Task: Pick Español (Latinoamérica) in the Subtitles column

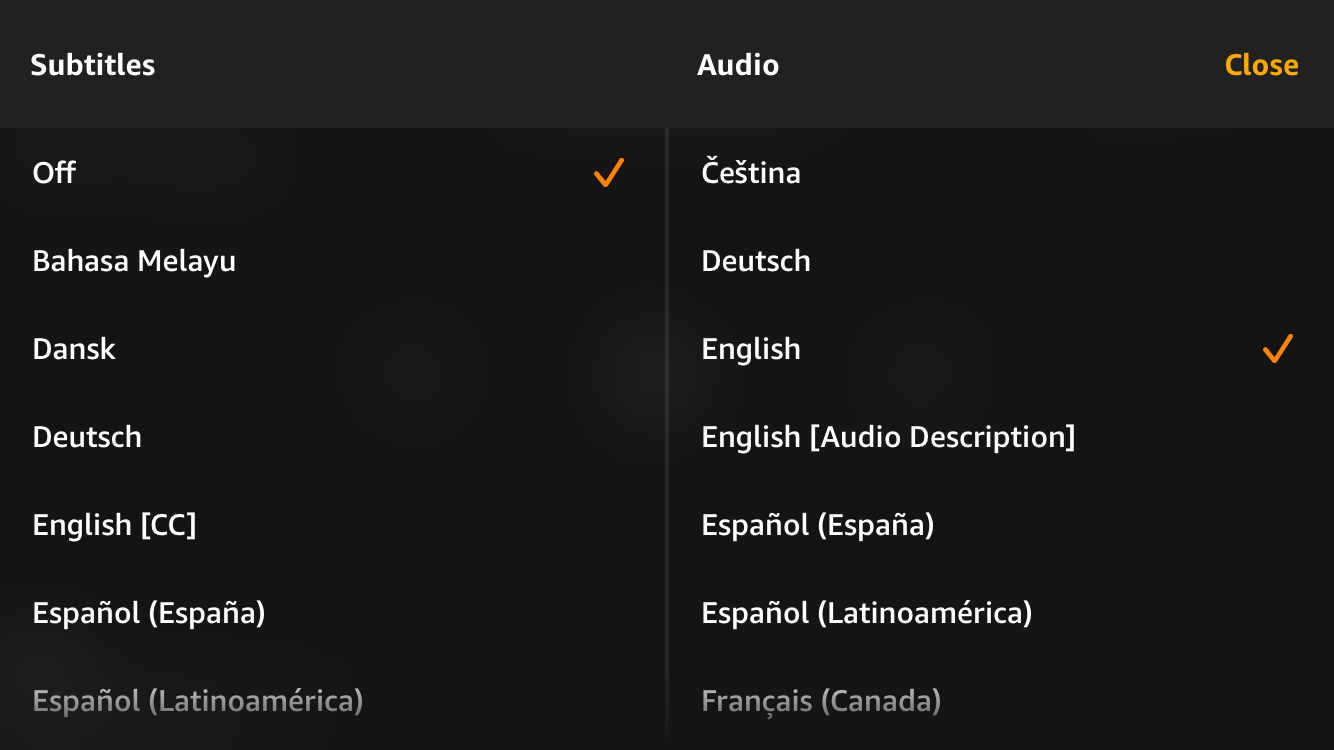Action: click(199, 701)
